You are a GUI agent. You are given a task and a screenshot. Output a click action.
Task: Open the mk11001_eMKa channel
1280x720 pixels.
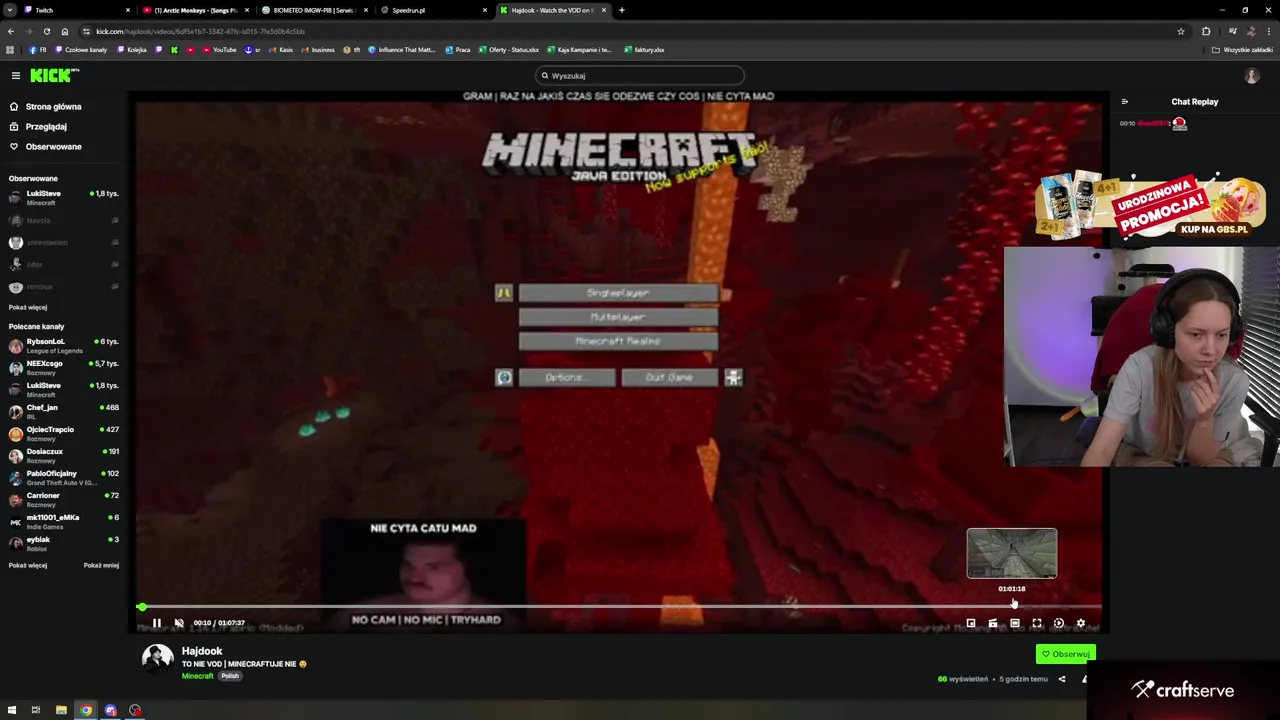point(64,521)
